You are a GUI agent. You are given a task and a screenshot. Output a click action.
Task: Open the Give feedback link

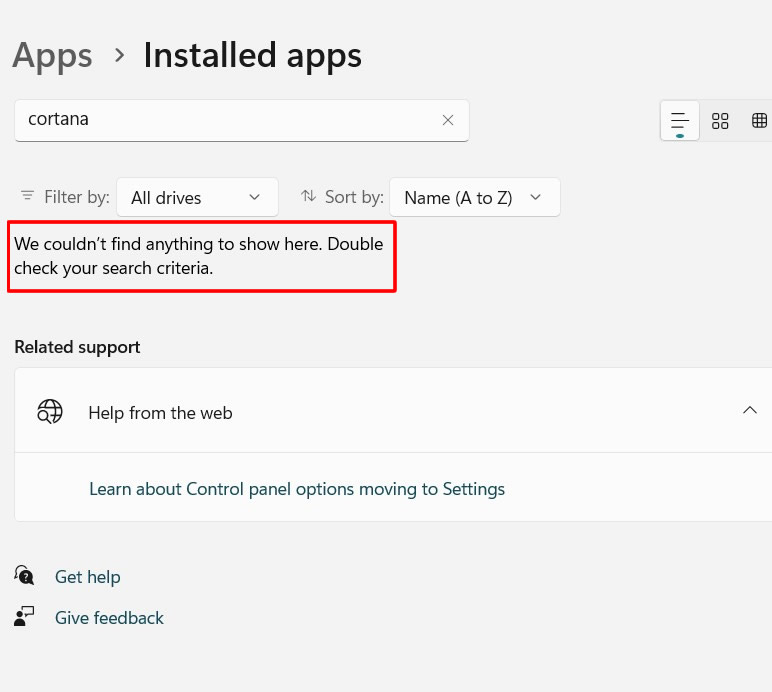(x=109, y=618)
